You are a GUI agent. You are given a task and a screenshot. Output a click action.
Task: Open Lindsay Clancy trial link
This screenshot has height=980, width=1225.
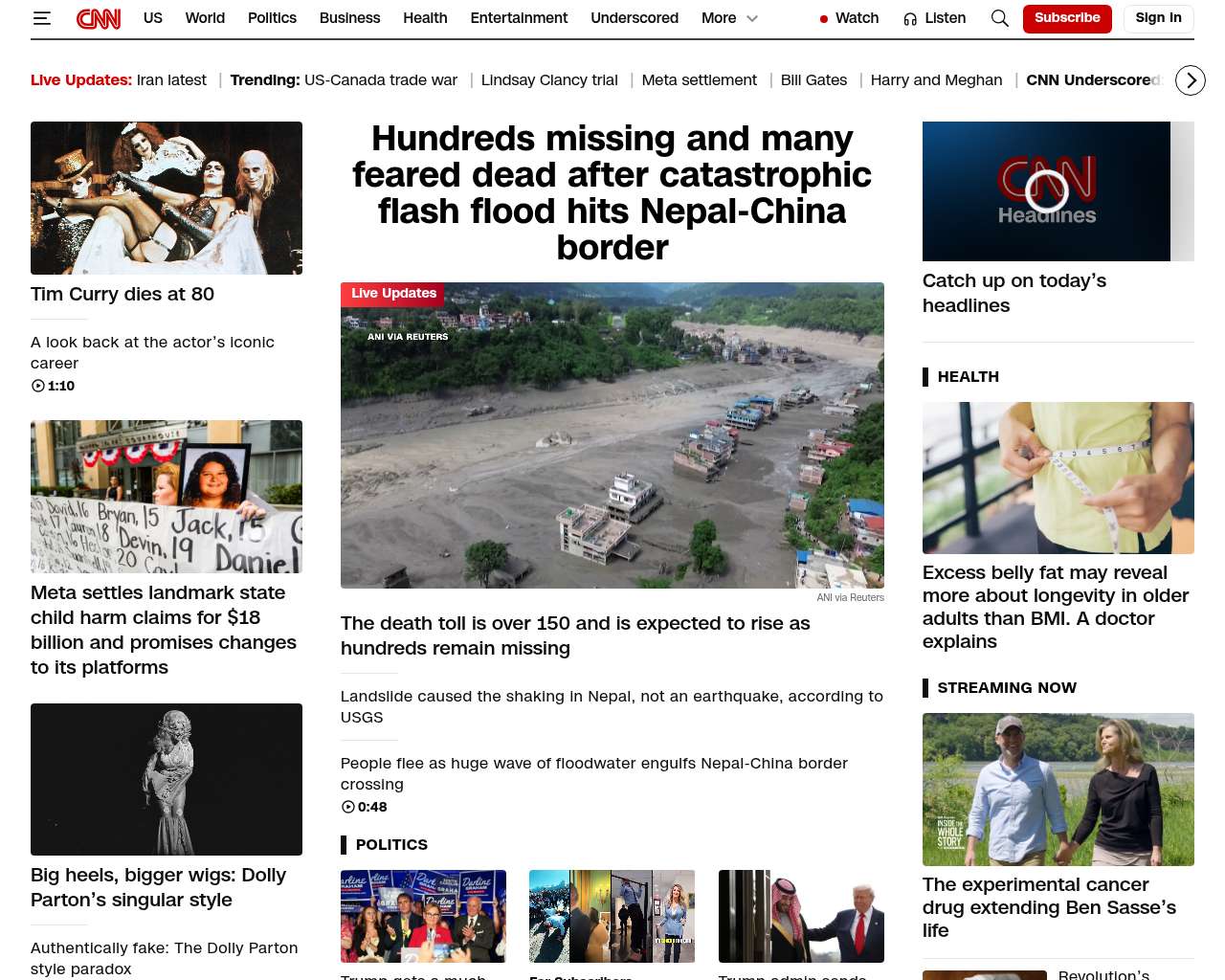pyautogui.click(x=549, y=80)
